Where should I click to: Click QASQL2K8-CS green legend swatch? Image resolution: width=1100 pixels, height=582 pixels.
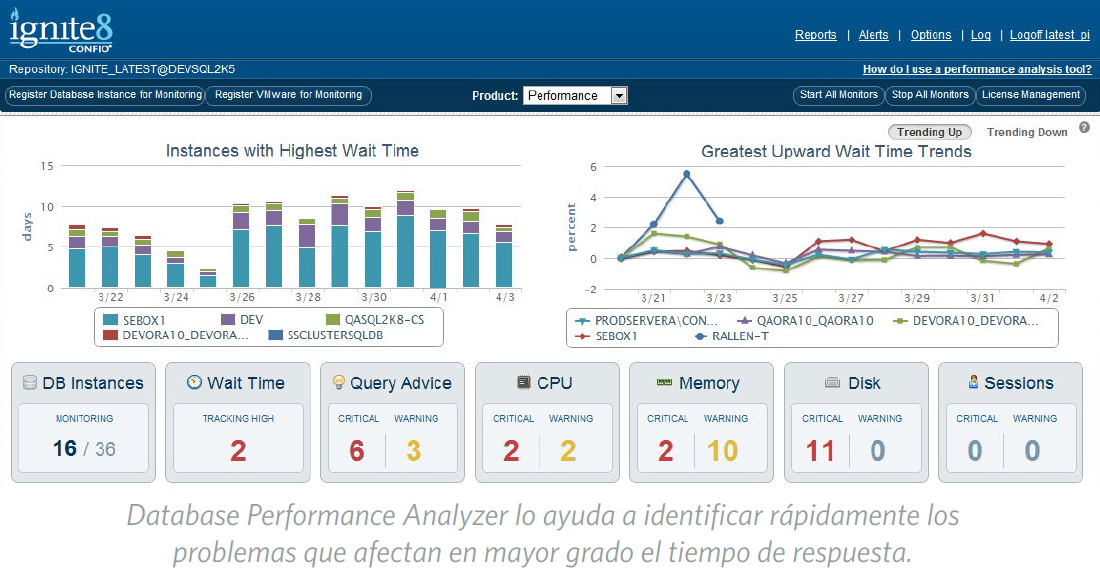[332, 320]
